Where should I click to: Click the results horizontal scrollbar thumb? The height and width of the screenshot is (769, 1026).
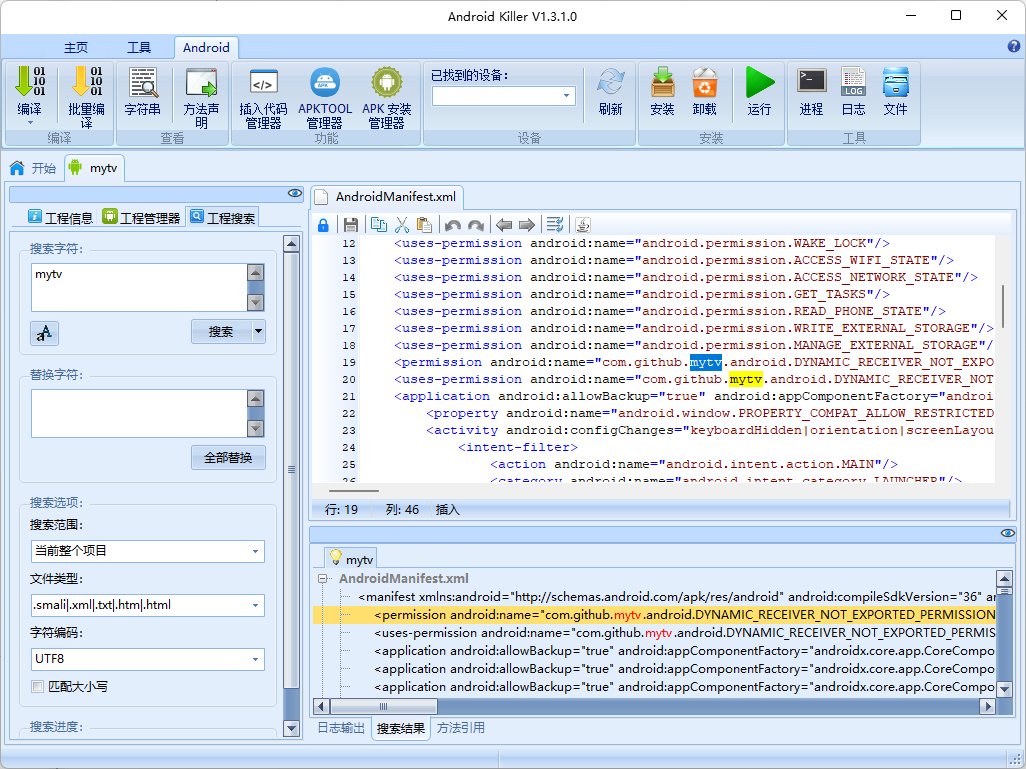pos(384,707)
